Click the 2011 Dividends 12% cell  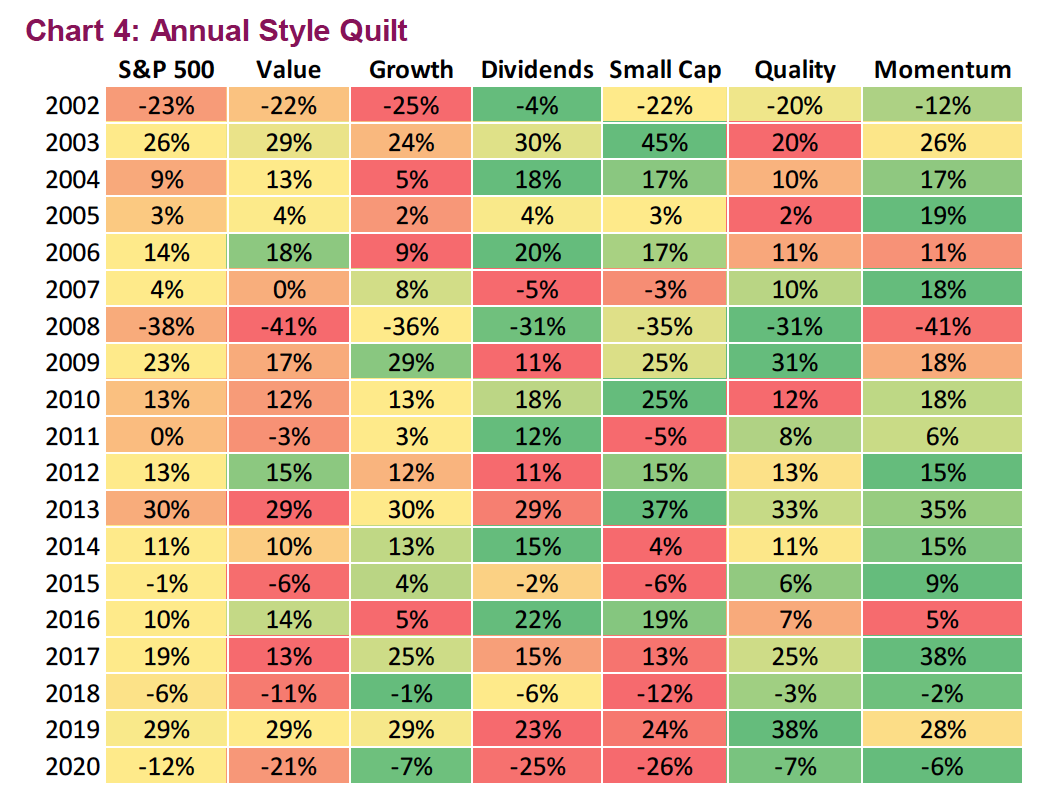coord(536,436)
